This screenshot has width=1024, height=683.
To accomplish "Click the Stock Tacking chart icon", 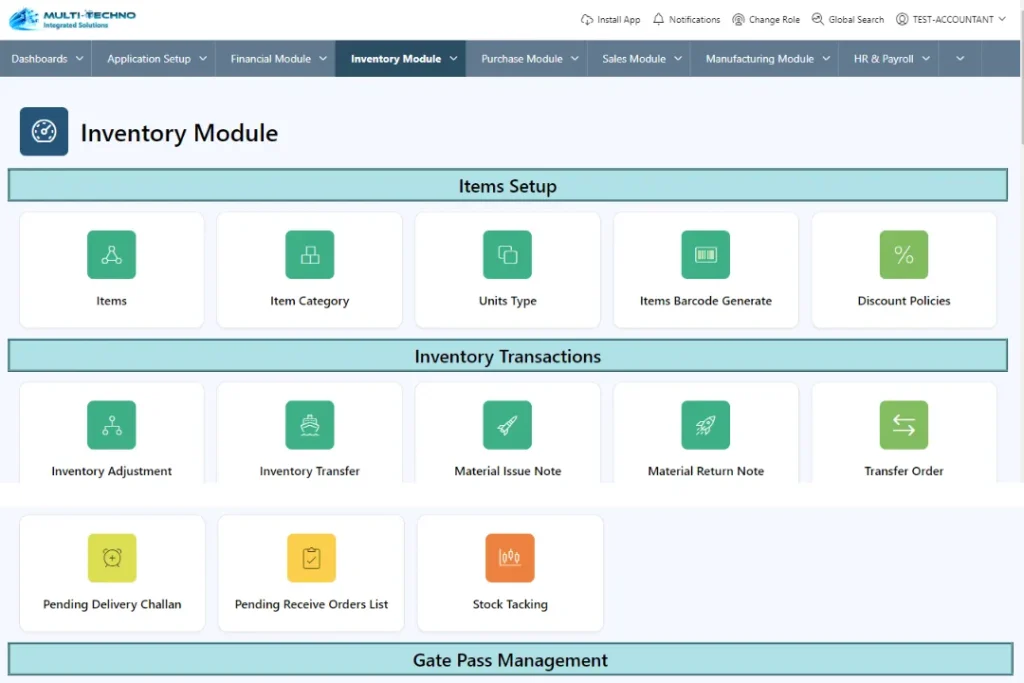I will [510, 558].
